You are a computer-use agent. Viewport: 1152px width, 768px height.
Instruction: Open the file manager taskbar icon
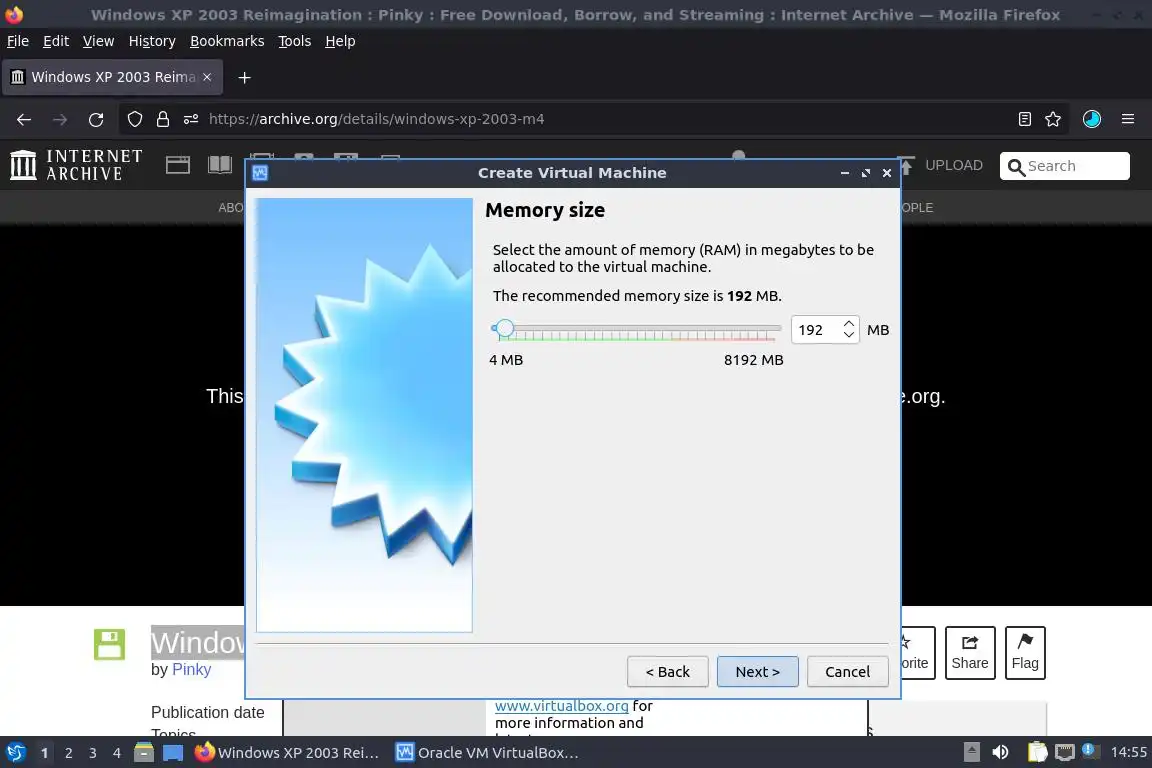(x=143, y=753)
